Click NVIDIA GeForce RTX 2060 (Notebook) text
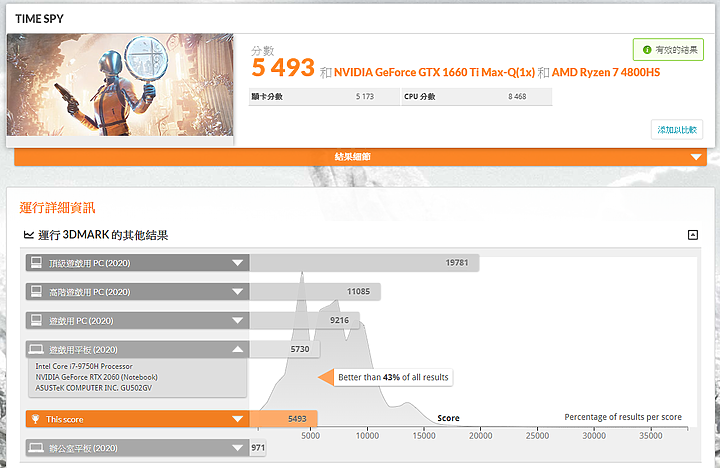This screenshot has height=468, width=720. [96, 377]
